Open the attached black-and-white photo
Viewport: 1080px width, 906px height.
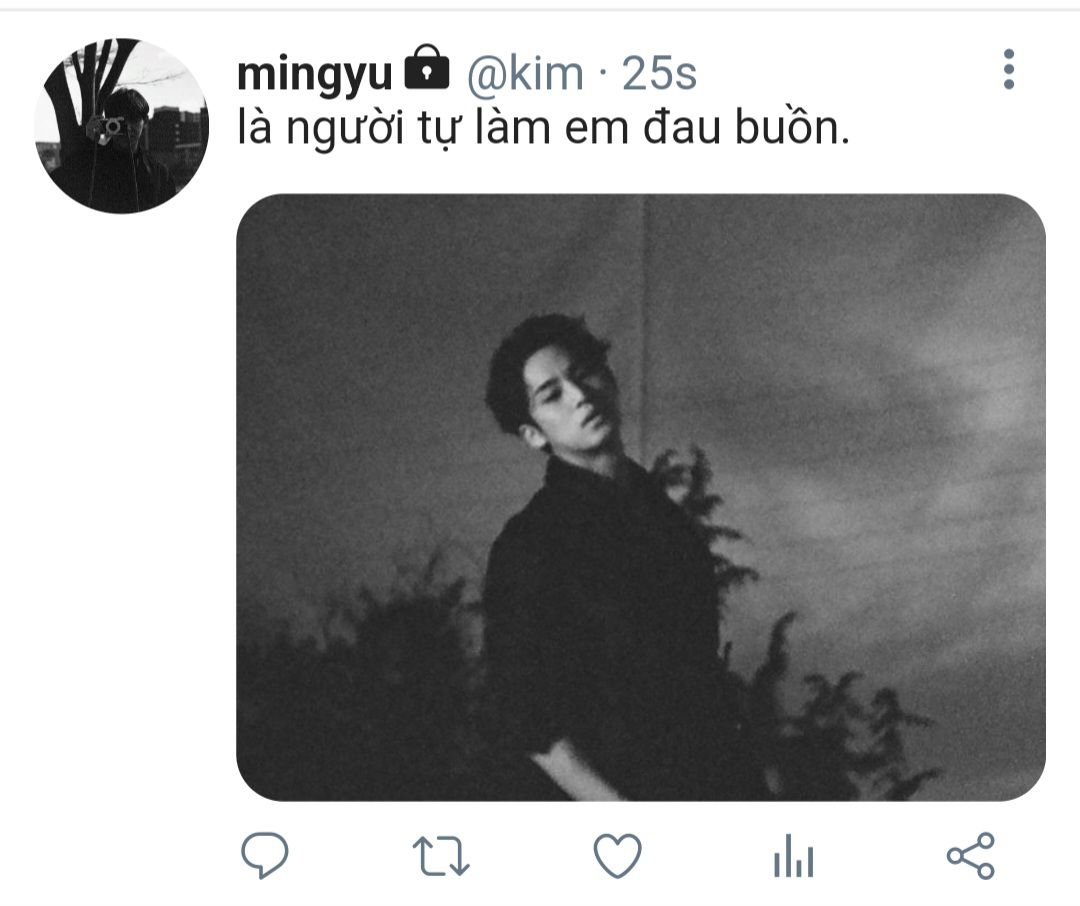coord(641,497)
